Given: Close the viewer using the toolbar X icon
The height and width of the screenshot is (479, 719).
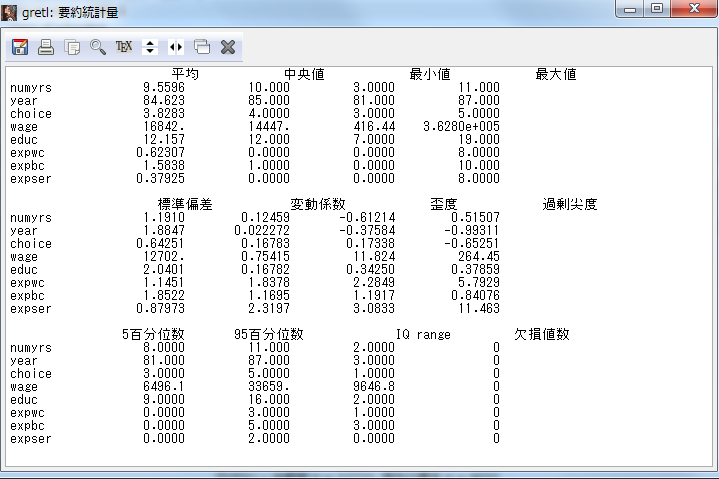Looking at the screenshot, I should [228, 47].
